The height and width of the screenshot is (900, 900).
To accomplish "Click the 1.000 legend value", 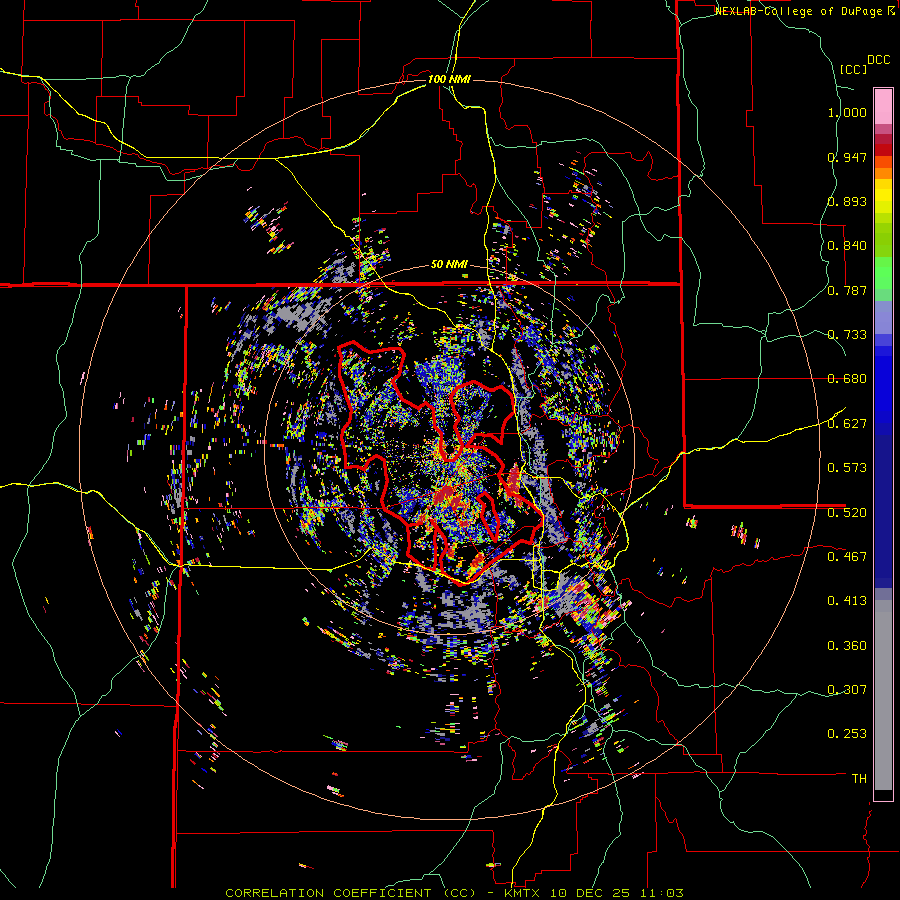I will pos(847,112).
